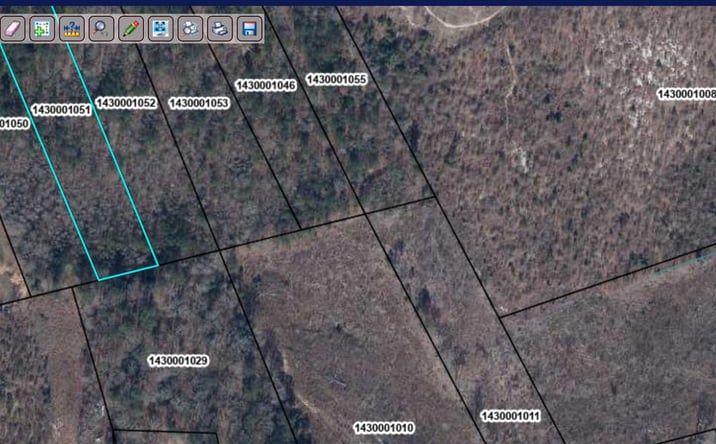Activate the add-to-selection tool with green plus
The image size is (716, 444).
coord(42,29)
